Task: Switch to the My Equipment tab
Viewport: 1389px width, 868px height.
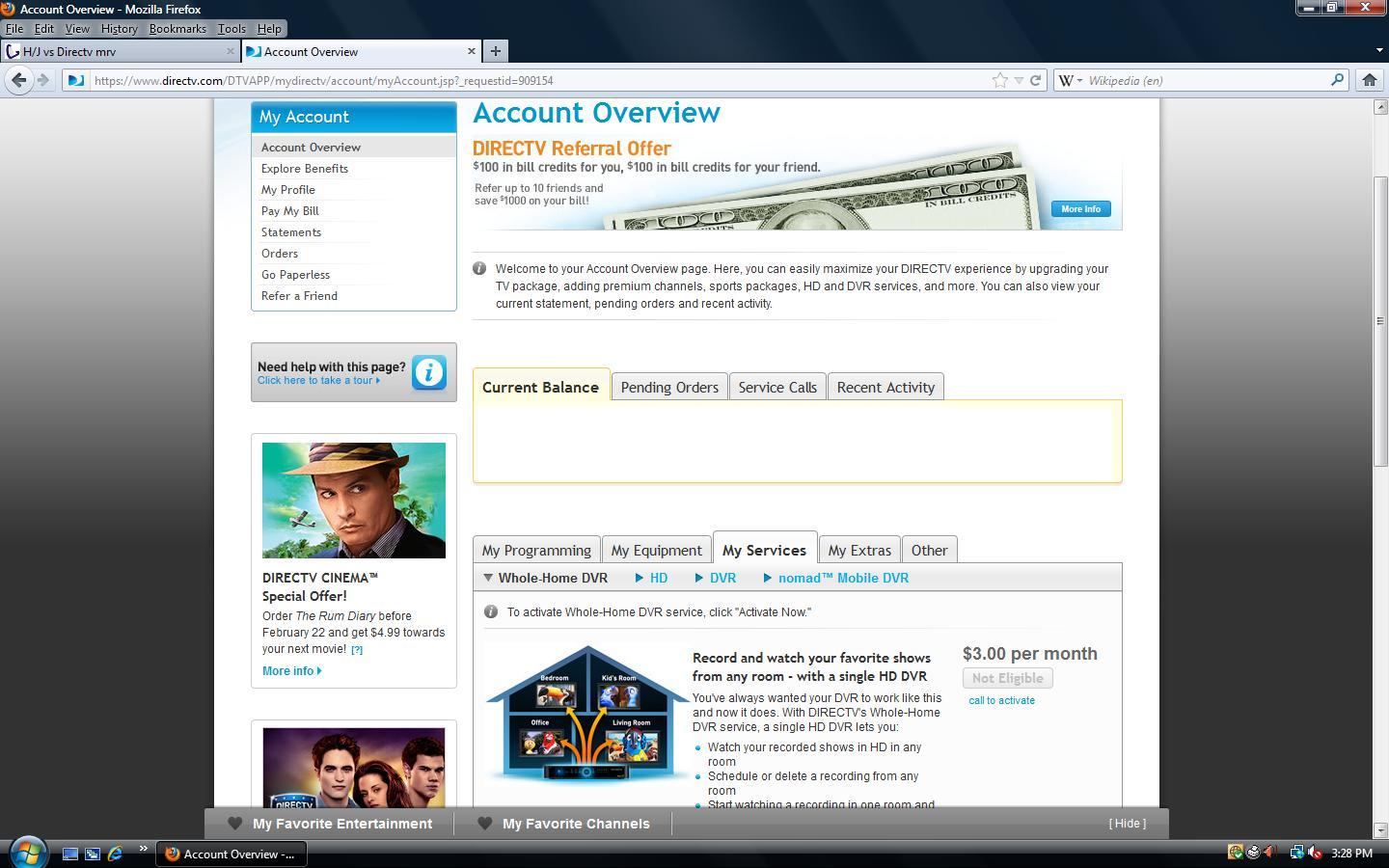Action: click(656, 550)
